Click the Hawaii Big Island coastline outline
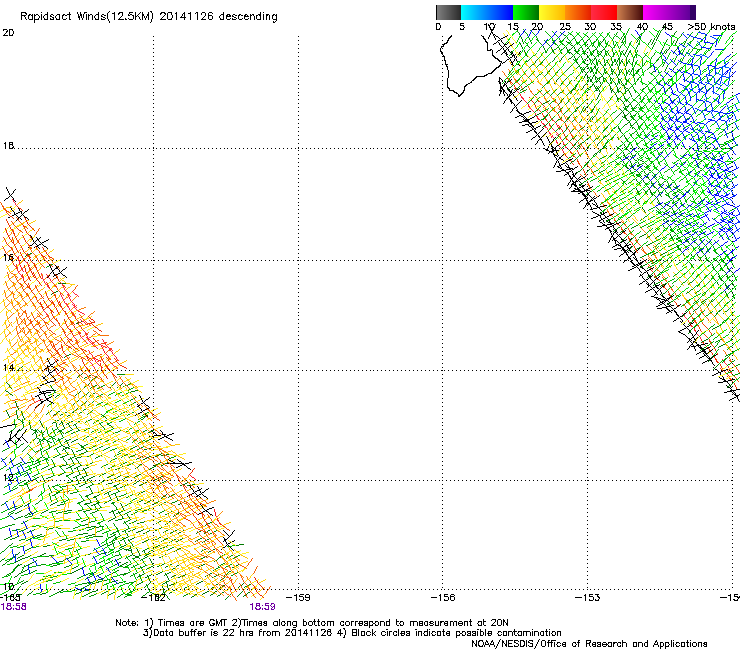The width and height of the screenshot is (740, 650). (472, 65)
